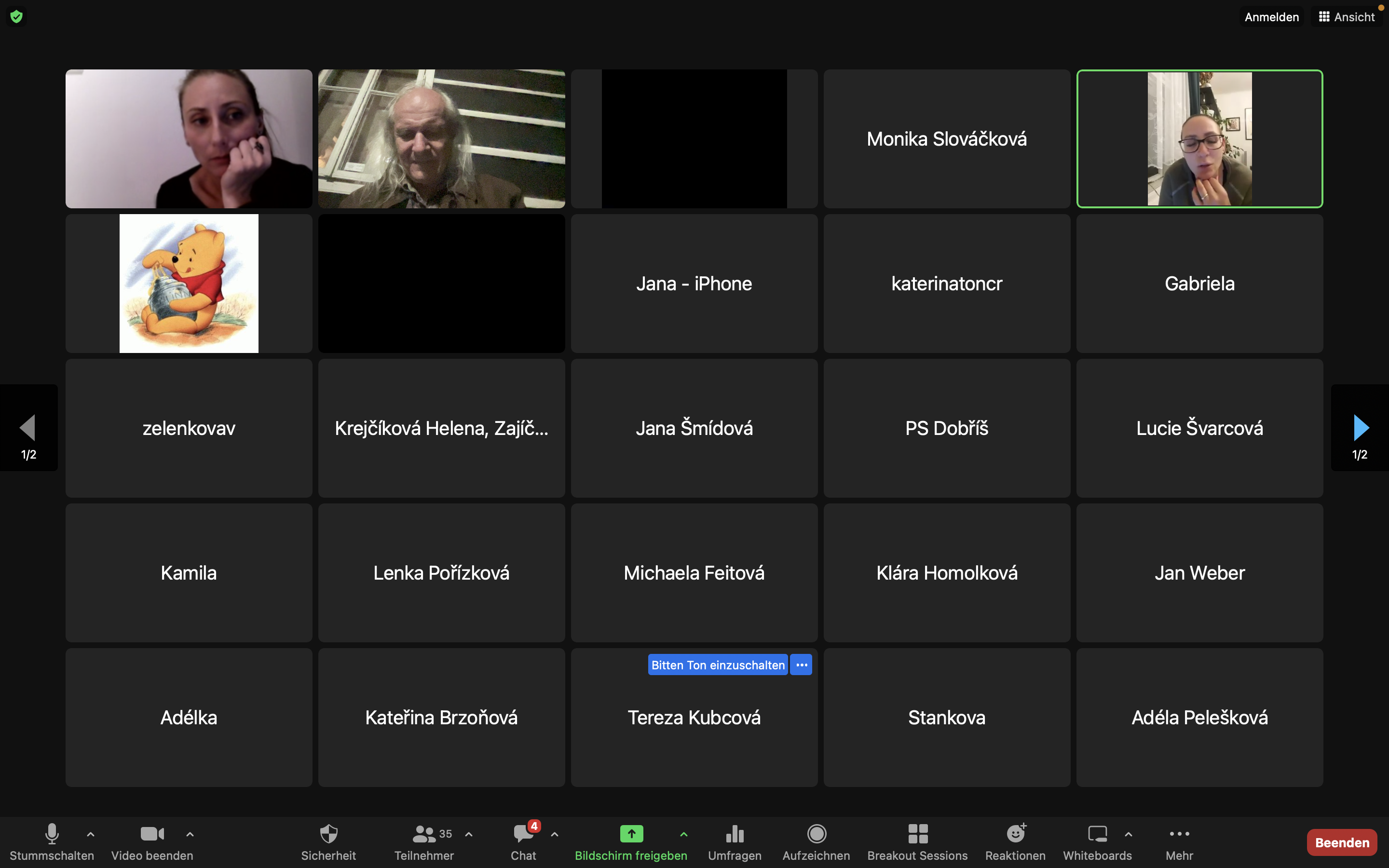Viewport: 1389px width, 868px height.
Task: Click Bitten Ton einzuschalten button
Action: [x=718, y=665]
